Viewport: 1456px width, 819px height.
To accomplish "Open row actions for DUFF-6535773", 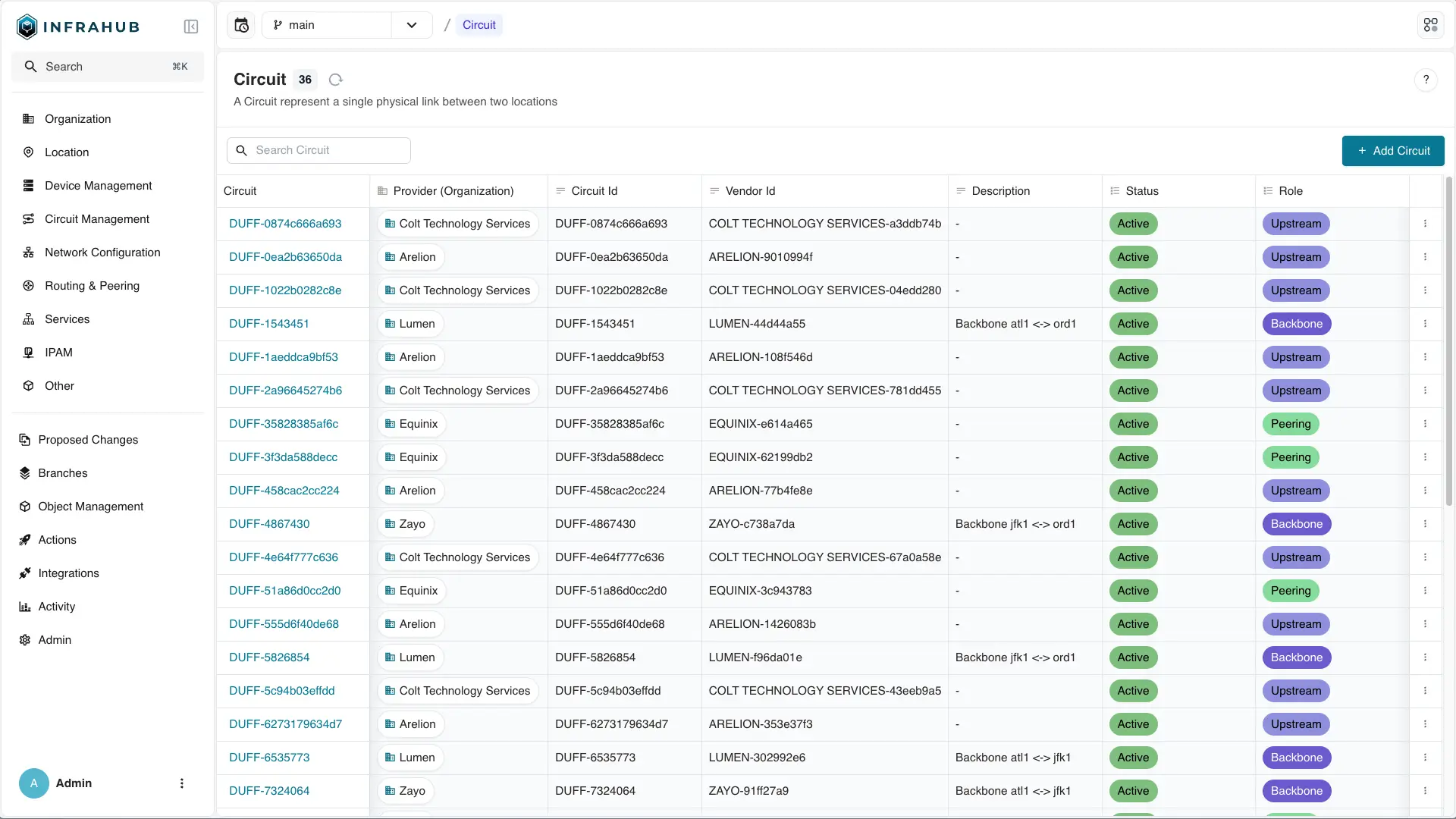I will pyautogui.click(x=1425, y=758).
